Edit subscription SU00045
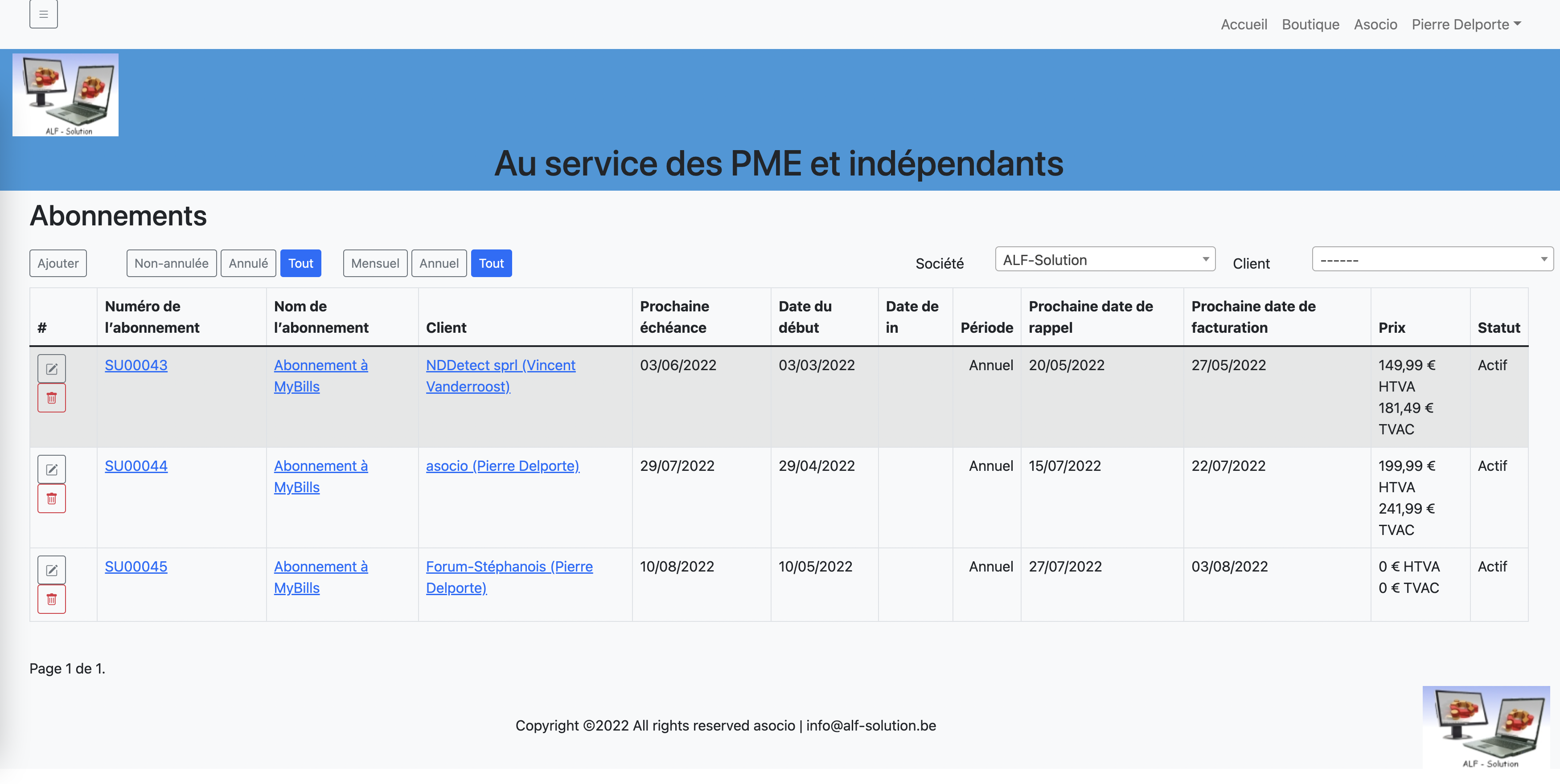The image size is (1560, 784). (51, 569)
